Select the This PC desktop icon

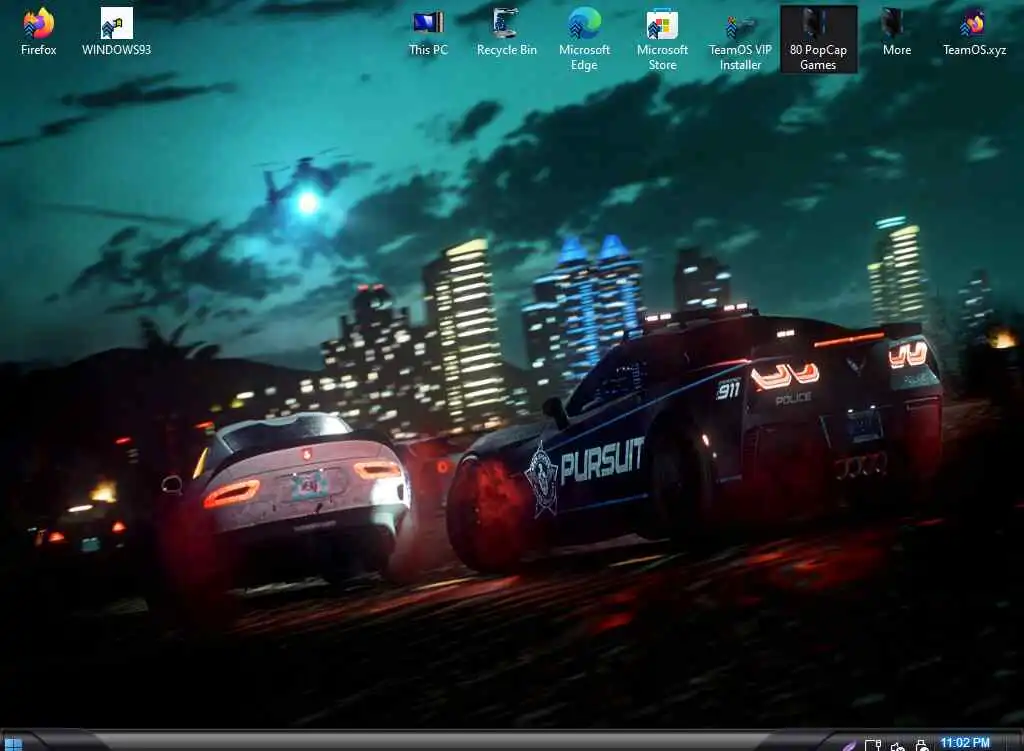click(x=428, y=32)
